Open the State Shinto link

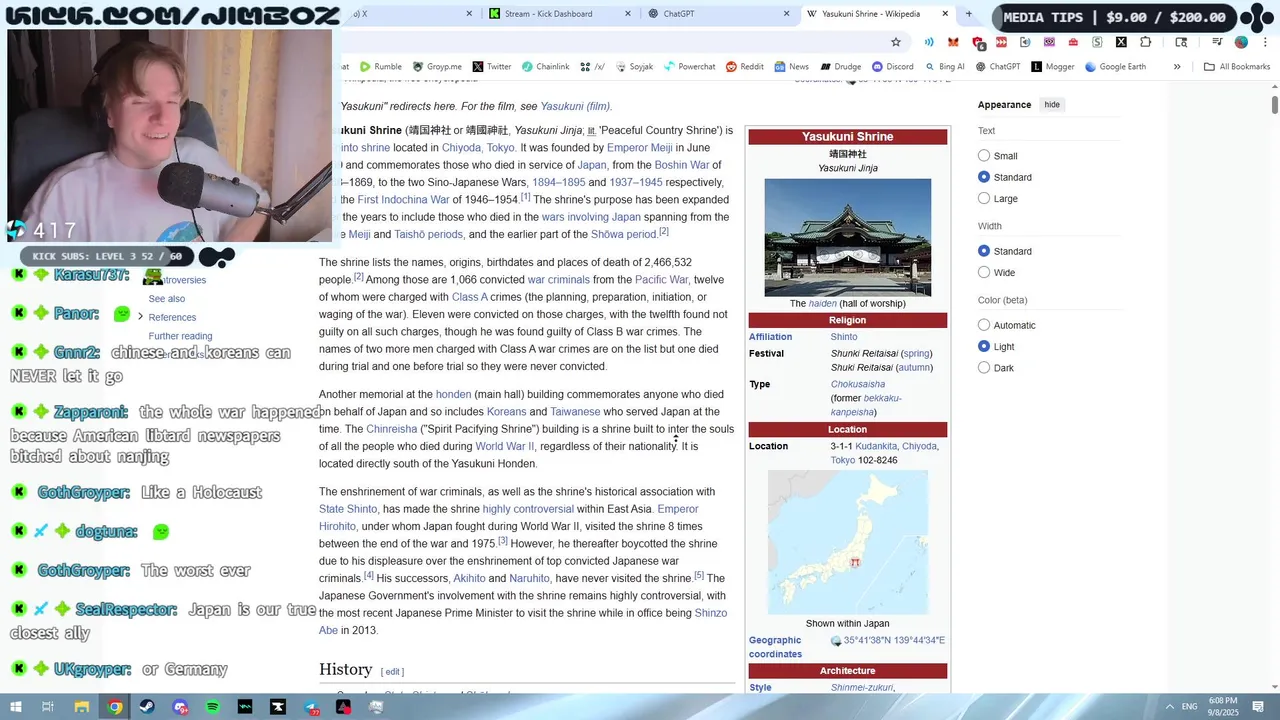(x=348, y=509)
